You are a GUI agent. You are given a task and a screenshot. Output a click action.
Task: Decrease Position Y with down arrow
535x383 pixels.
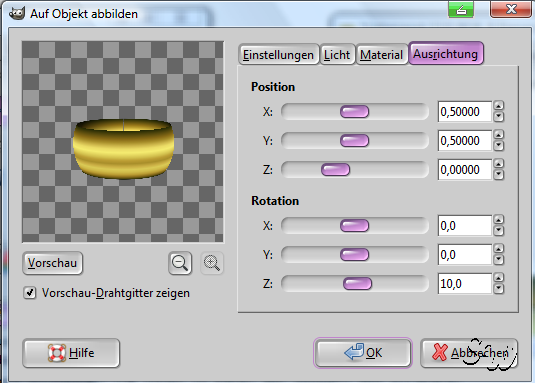pyautogui.click(x=498, y=146)
